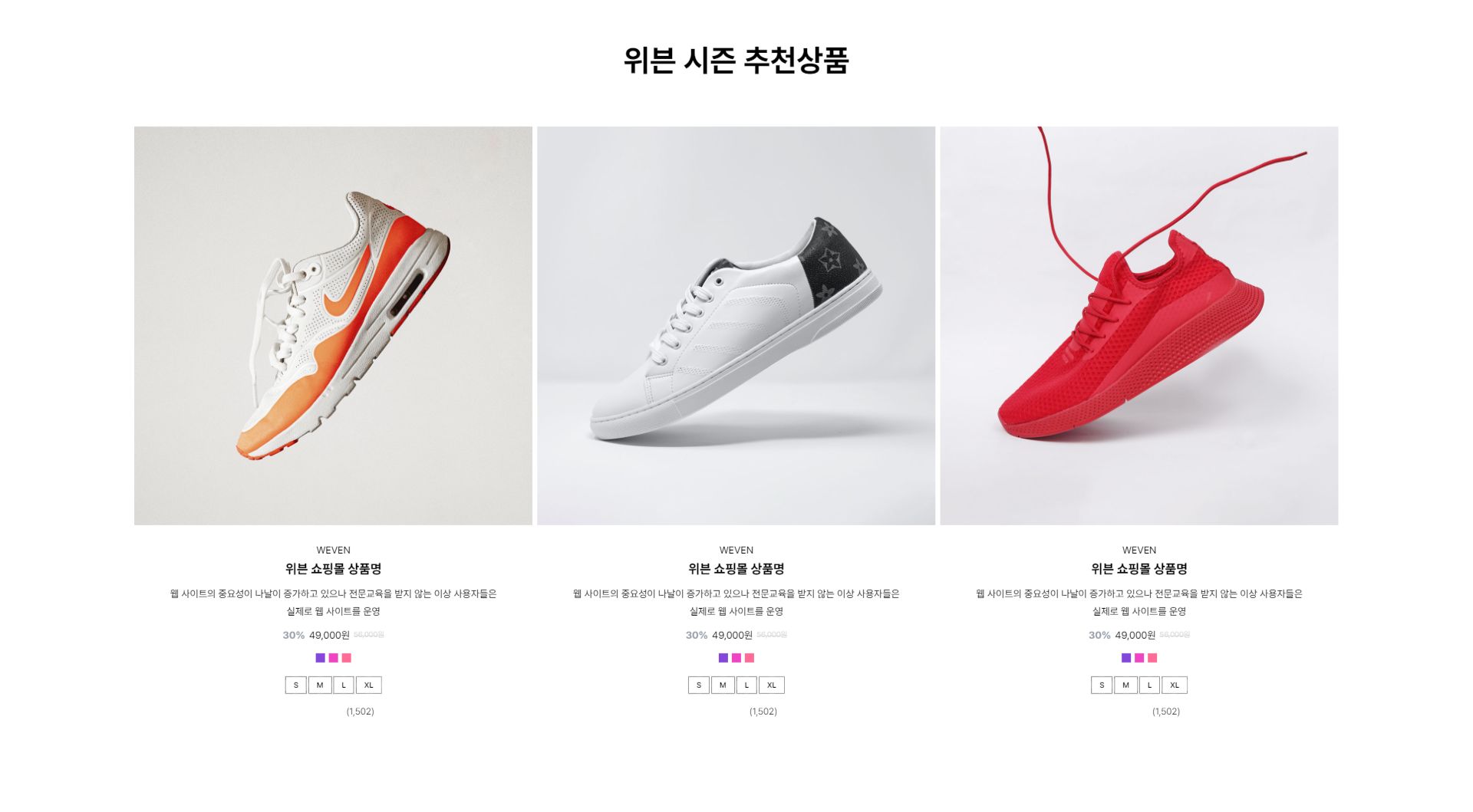This screenshot has height=812, width=1473.
Task: Select magenta color swatch under first product
Action: [x=334, y=658]
